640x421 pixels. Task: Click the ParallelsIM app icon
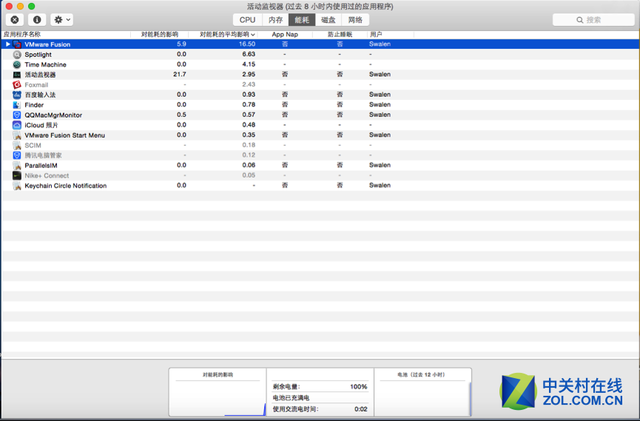click(17, 165)
